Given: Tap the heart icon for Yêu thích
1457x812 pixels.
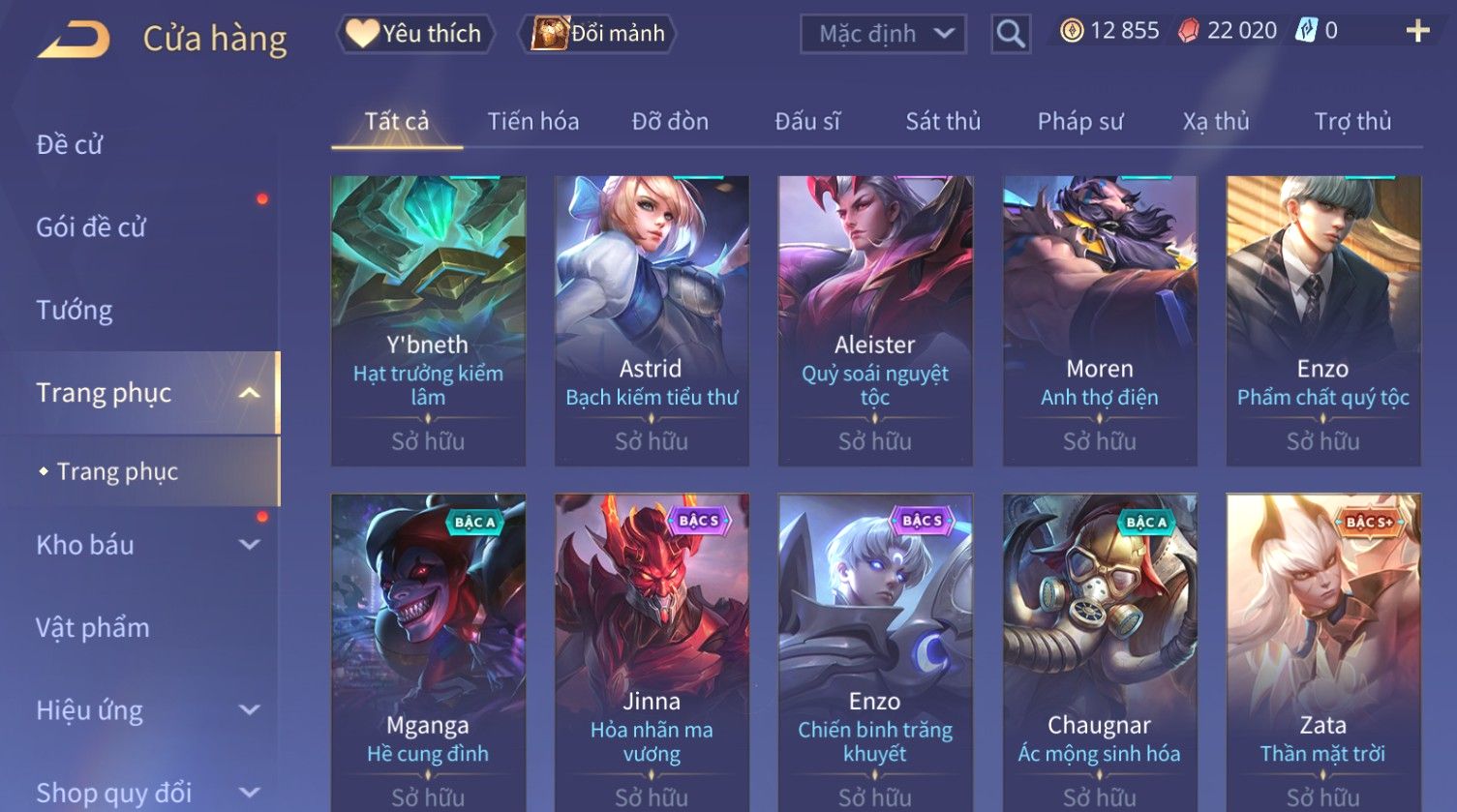Looking at the screenshot, I should tap(362, 33).
